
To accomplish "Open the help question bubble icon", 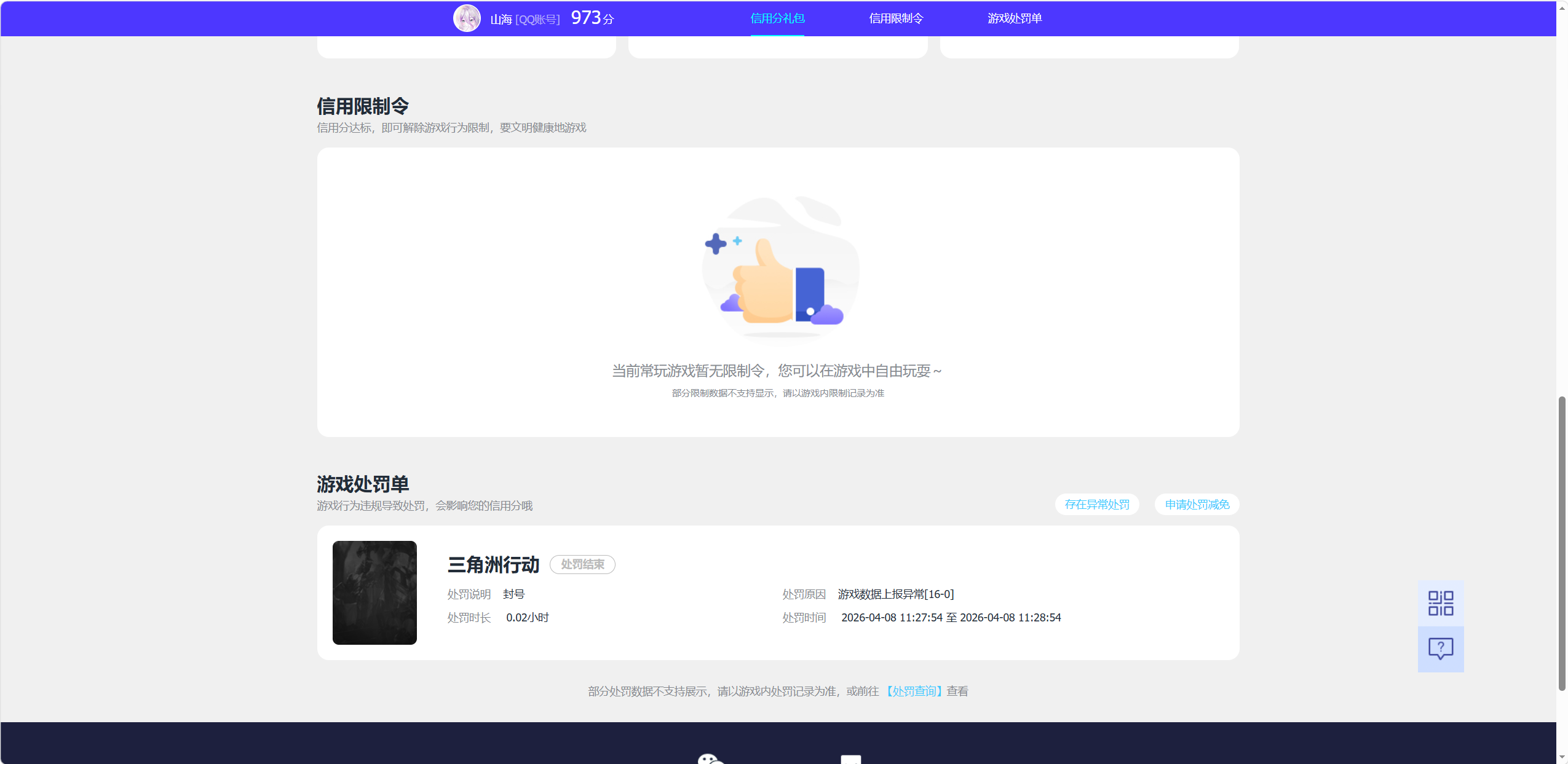I will pos(1440,649).
